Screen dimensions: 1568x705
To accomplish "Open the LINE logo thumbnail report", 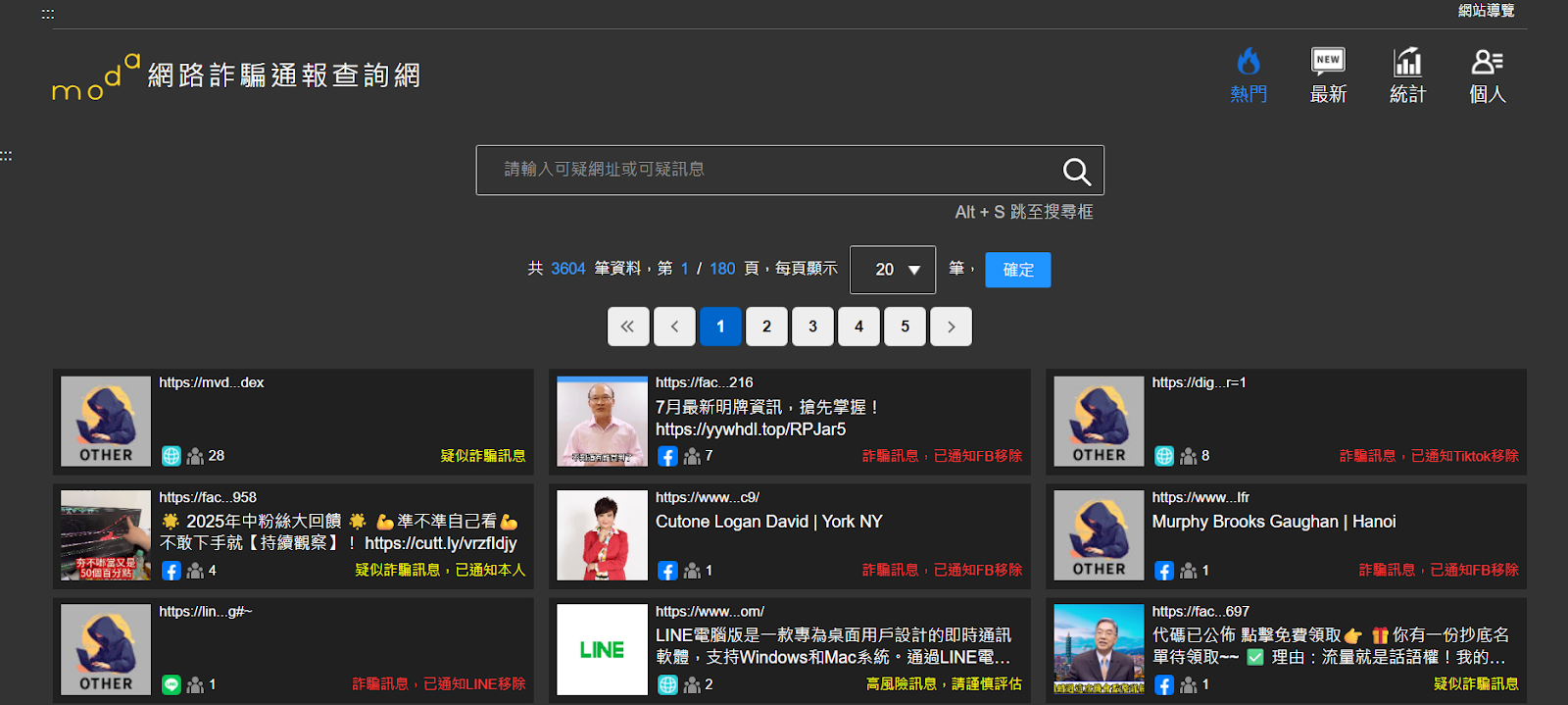I will (602, 649).
